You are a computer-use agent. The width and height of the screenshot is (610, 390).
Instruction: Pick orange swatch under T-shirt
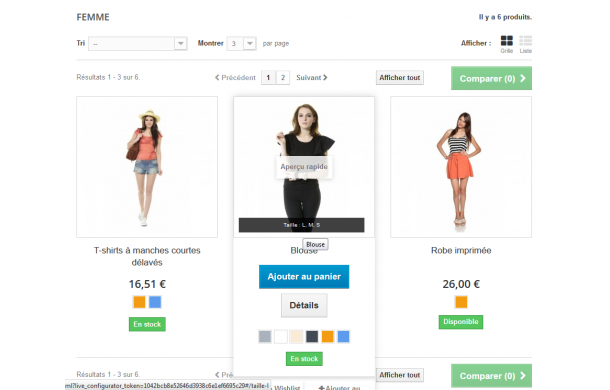click(139, 302)
